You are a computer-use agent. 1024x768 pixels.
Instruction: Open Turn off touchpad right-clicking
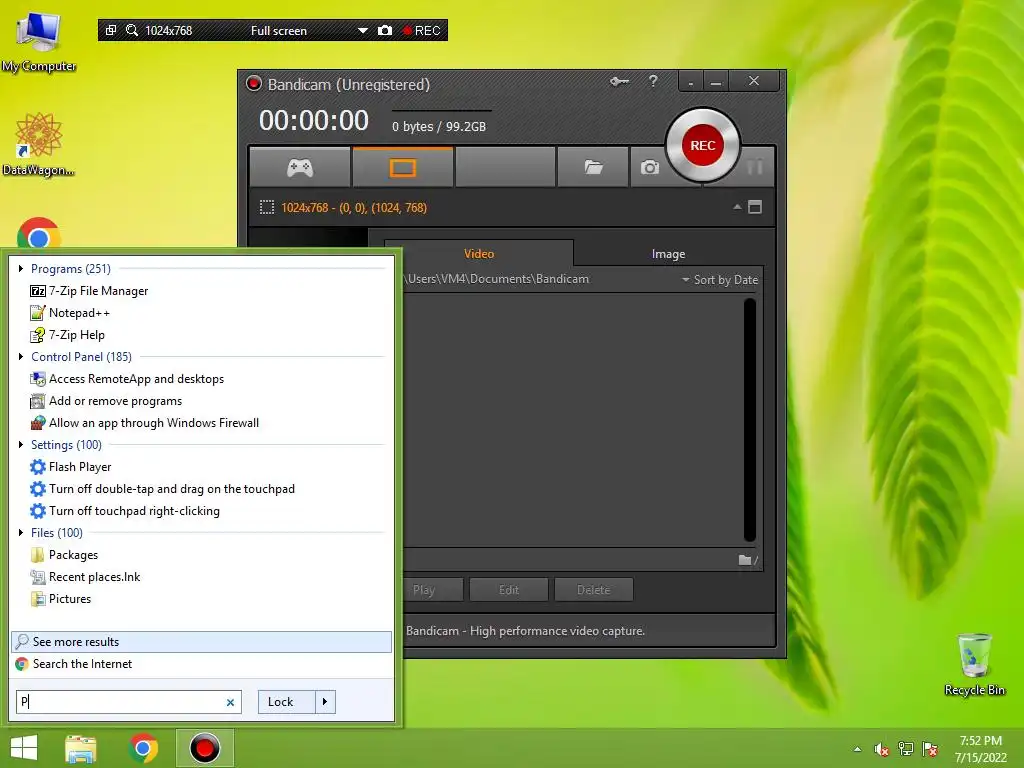(x=125, y=511)
